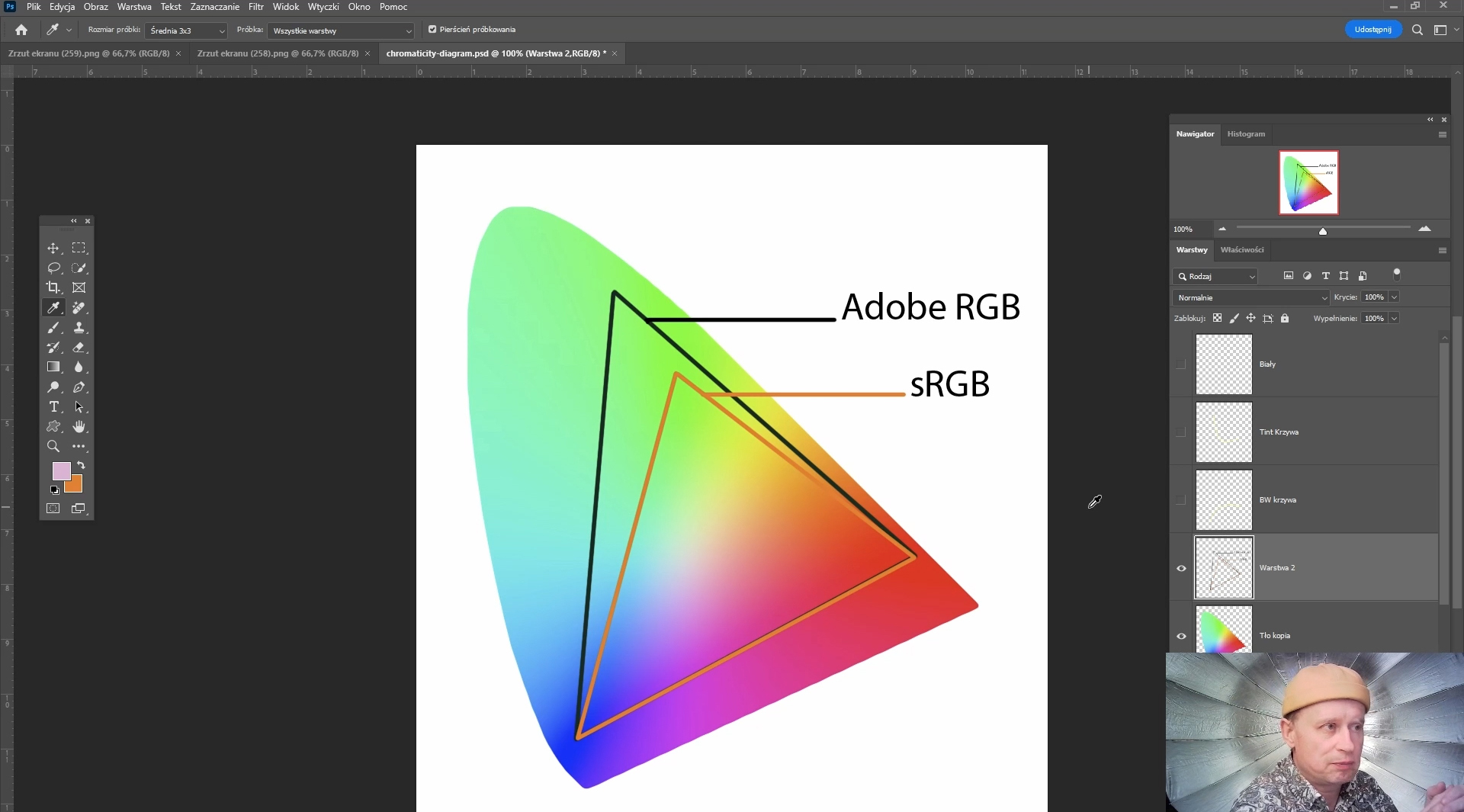Image resolution: width=1464 pixels, height=812 pixels.
Task: Lock artboard nesting
Action: pos(1268,319)
